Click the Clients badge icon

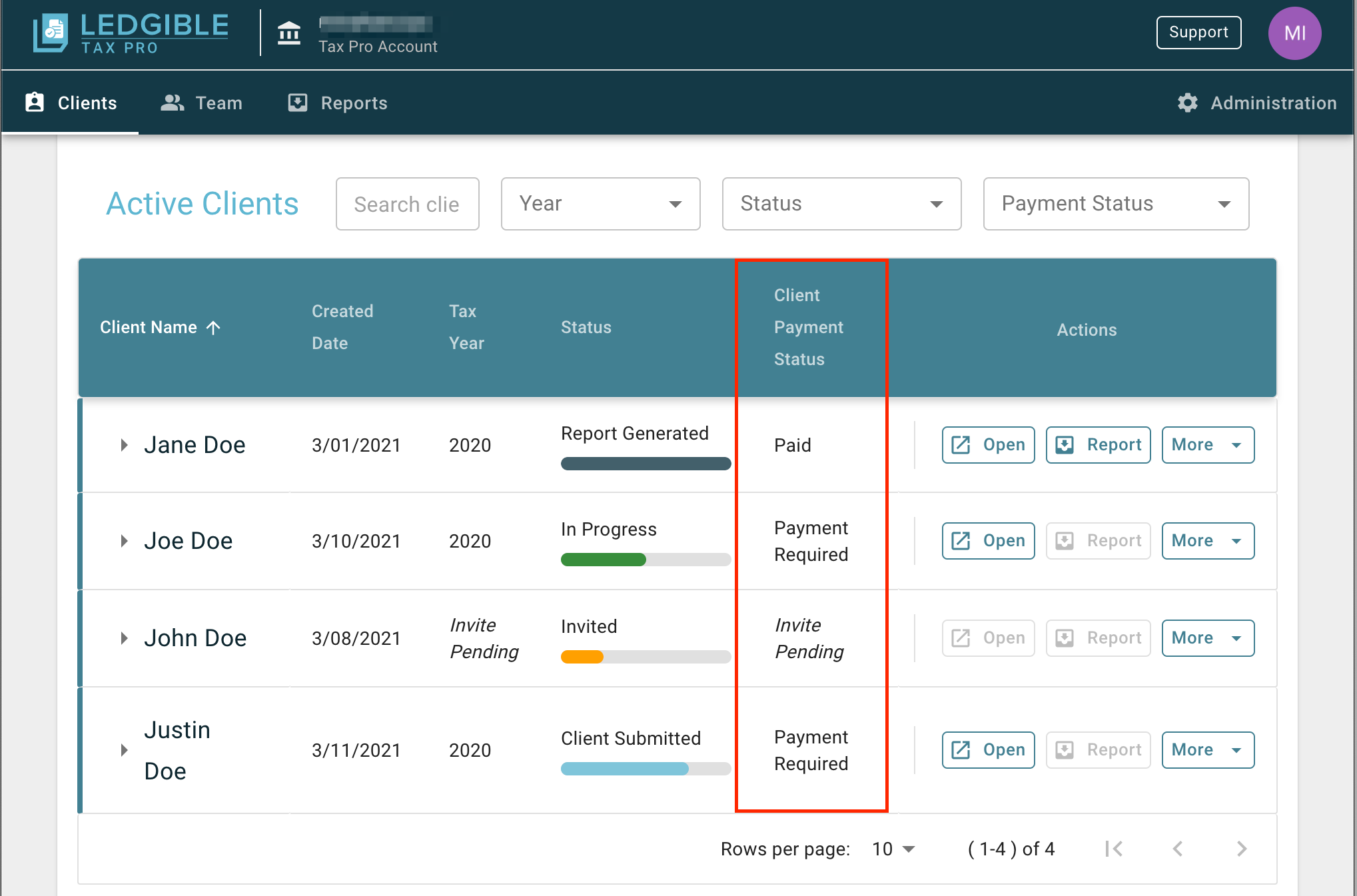pyautogui.click(x=35, y=102)
